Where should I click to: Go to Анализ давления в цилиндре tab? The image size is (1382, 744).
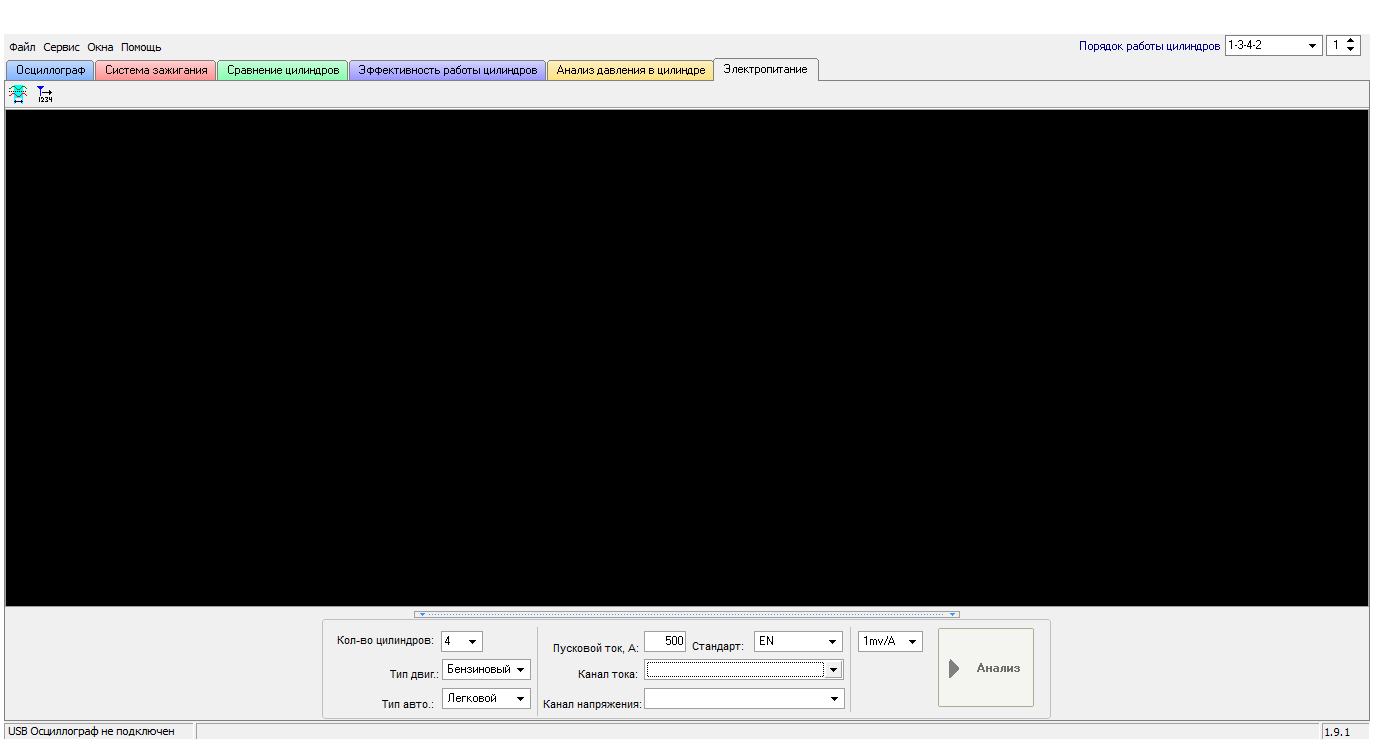tap(631, 70)
